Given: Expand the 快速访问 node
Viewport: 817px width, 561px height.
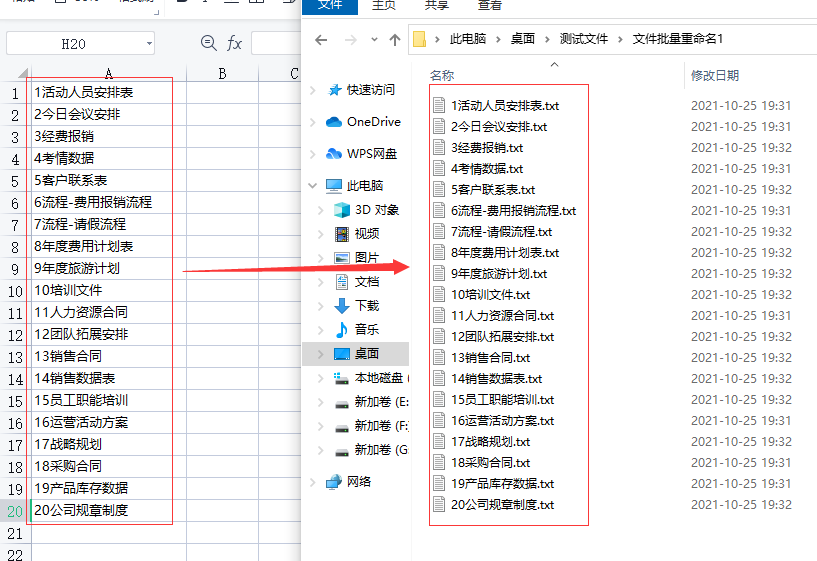Looking at the screenshot, I should click(x=313, y=91).
